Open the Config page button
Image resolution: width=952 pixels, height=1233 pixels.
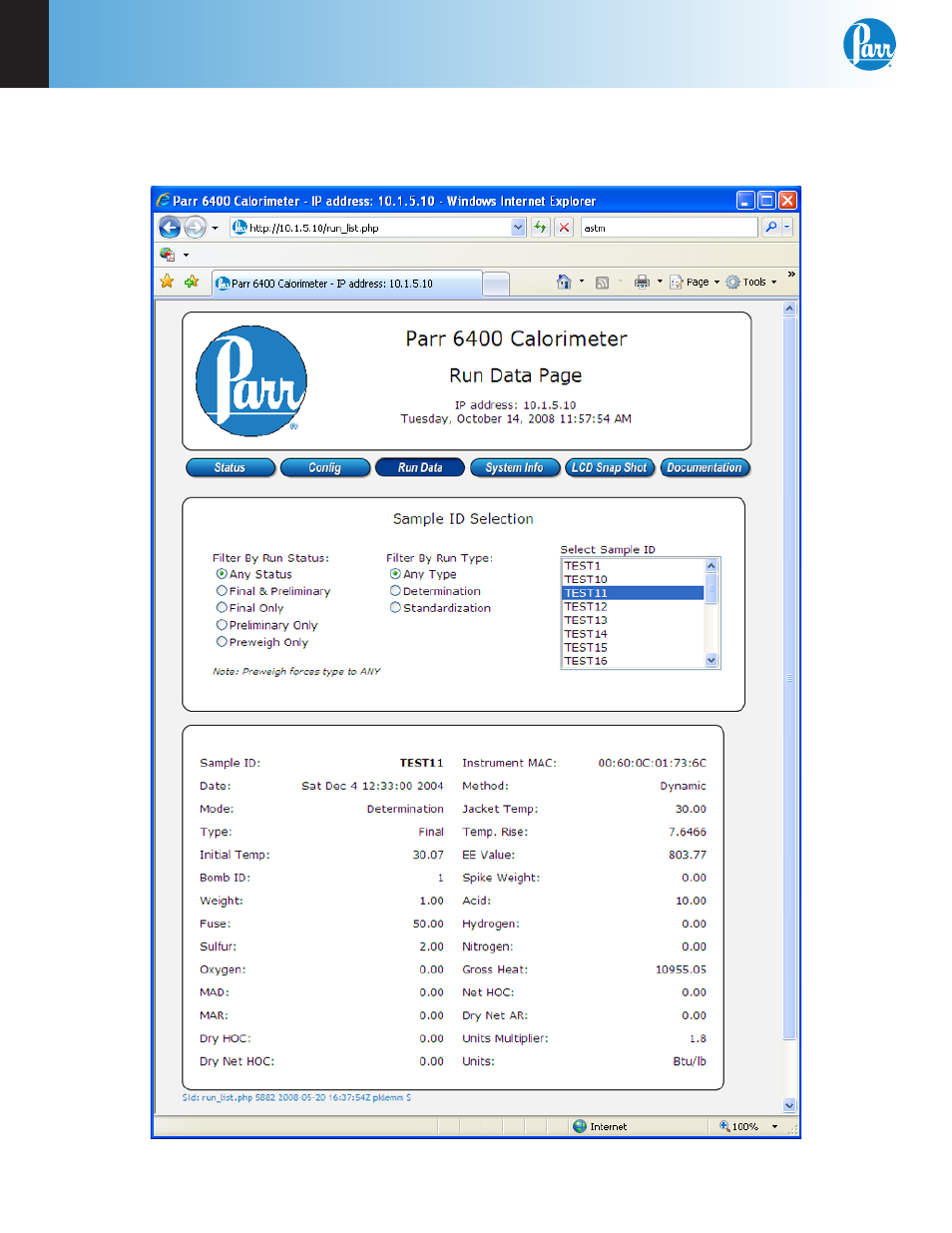[325, 467]
